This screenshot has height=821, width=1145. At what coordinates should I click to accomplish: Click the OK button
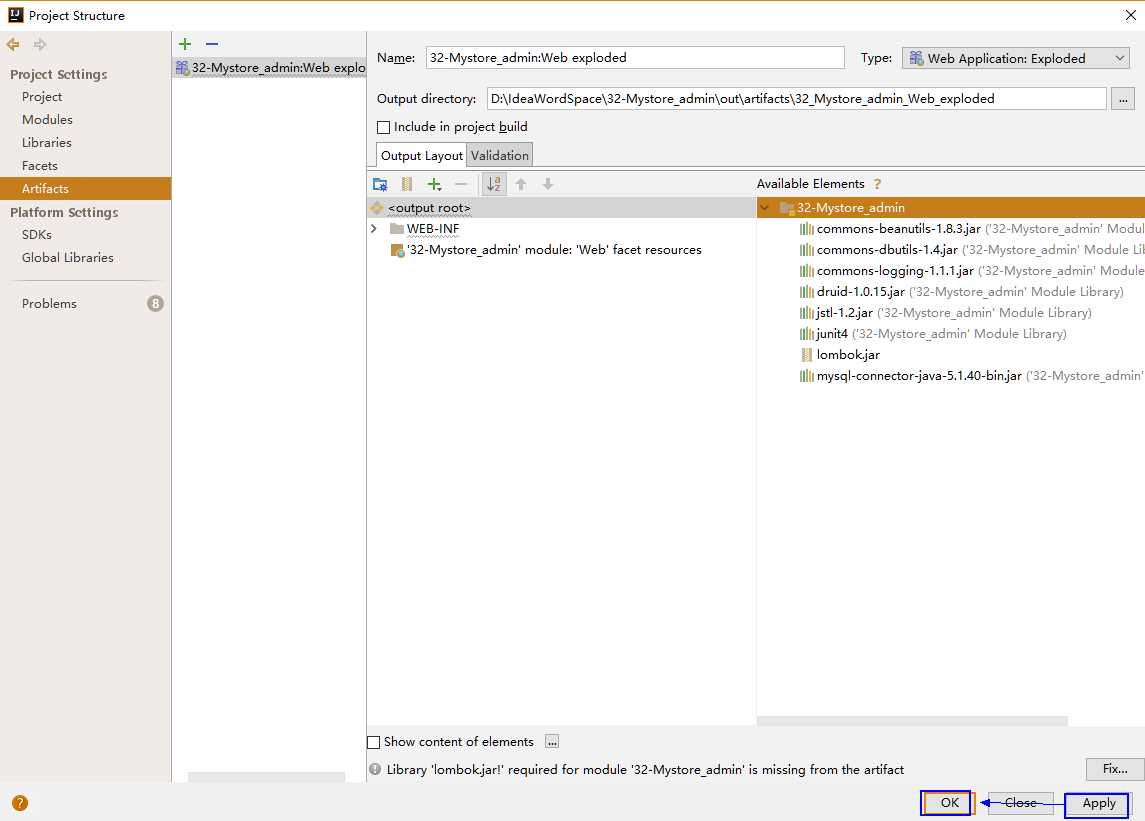(x=947, y=803)
